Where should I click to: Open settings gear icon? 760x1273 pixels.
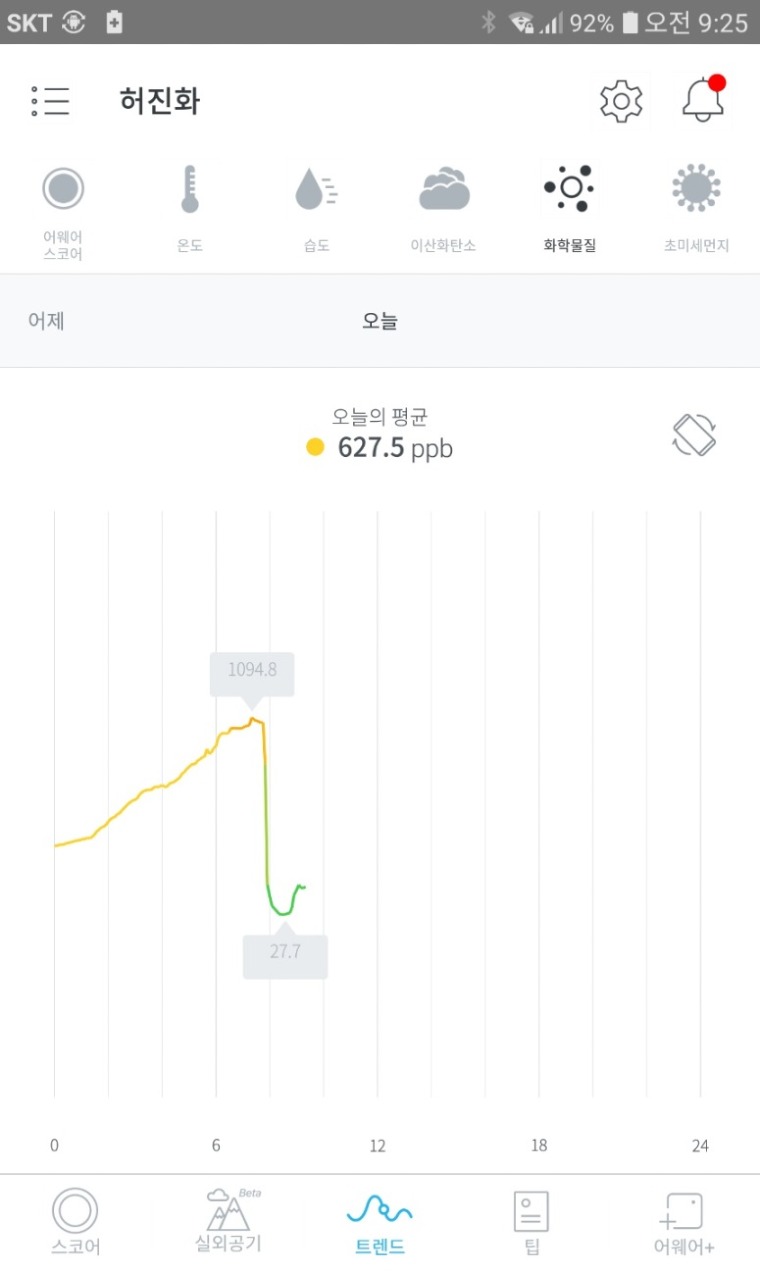[621, 101]
